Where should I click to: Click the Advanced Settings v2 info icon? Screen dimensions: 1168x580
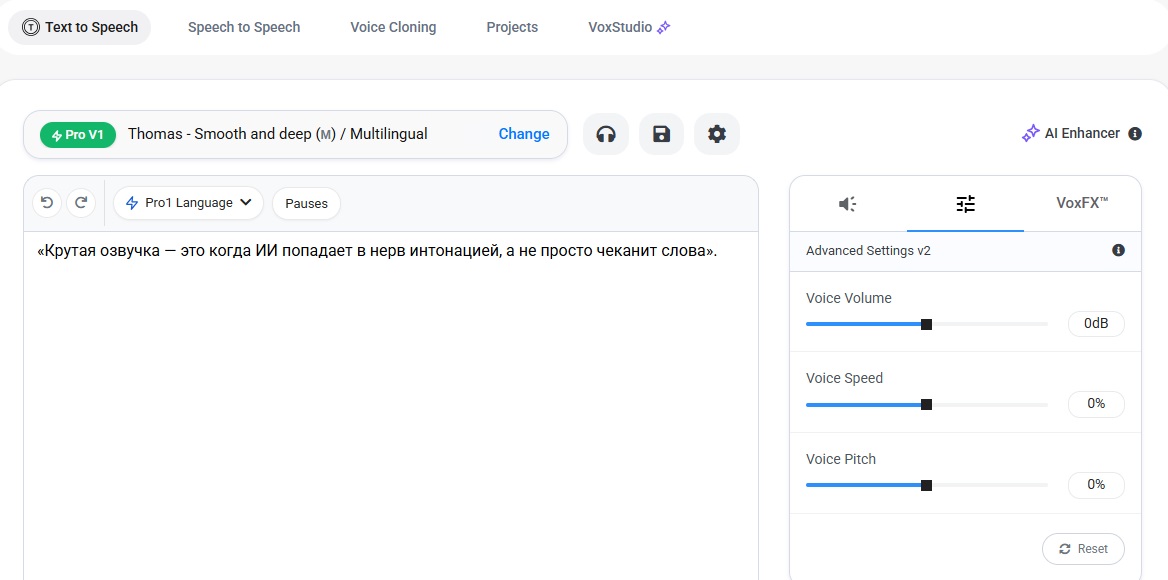[x=1118, y=250]
